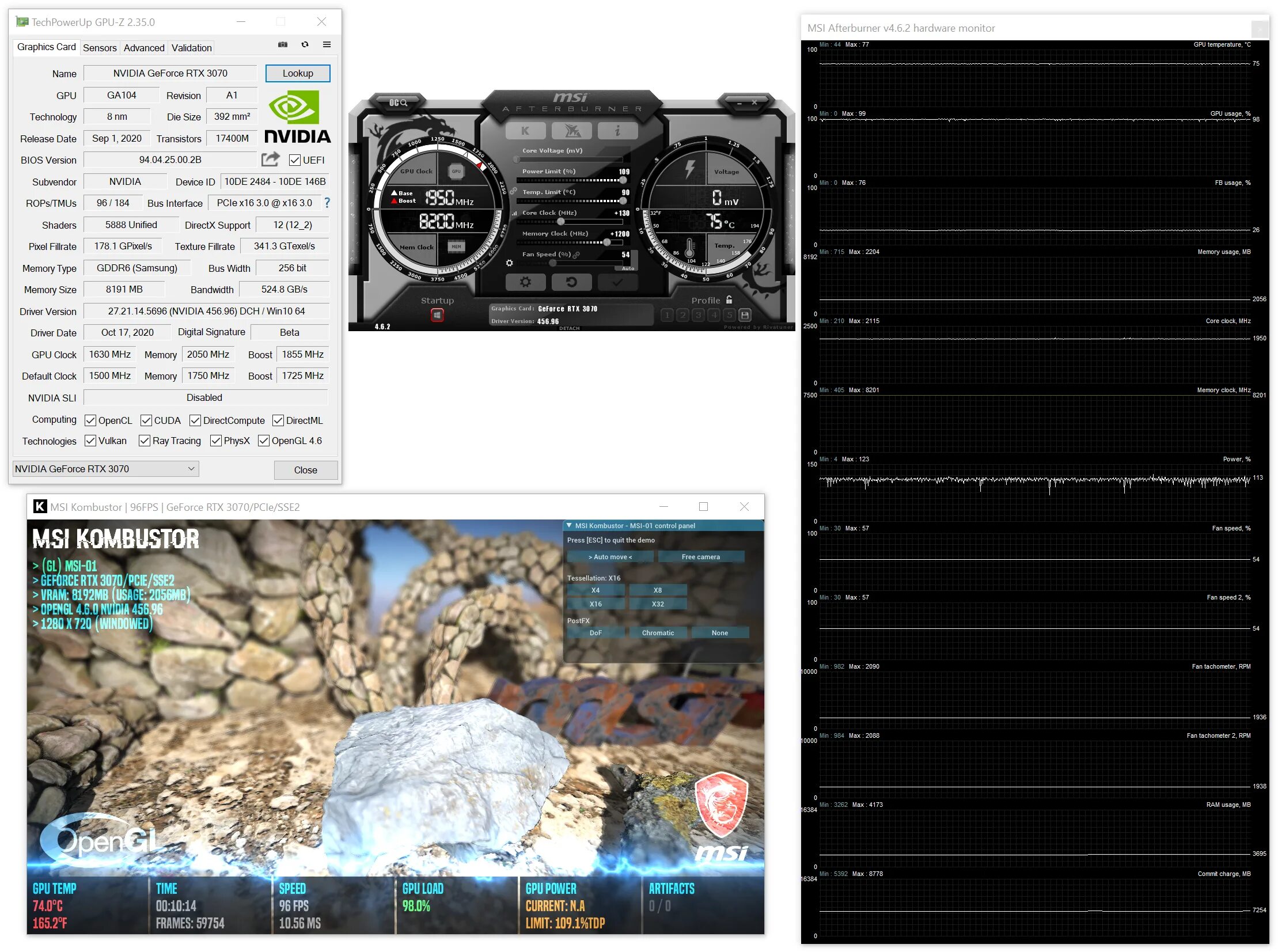This screenshot has height=952, width=1278.
Task: Switch to Sensors tab
Action: (x=100, y=48)
